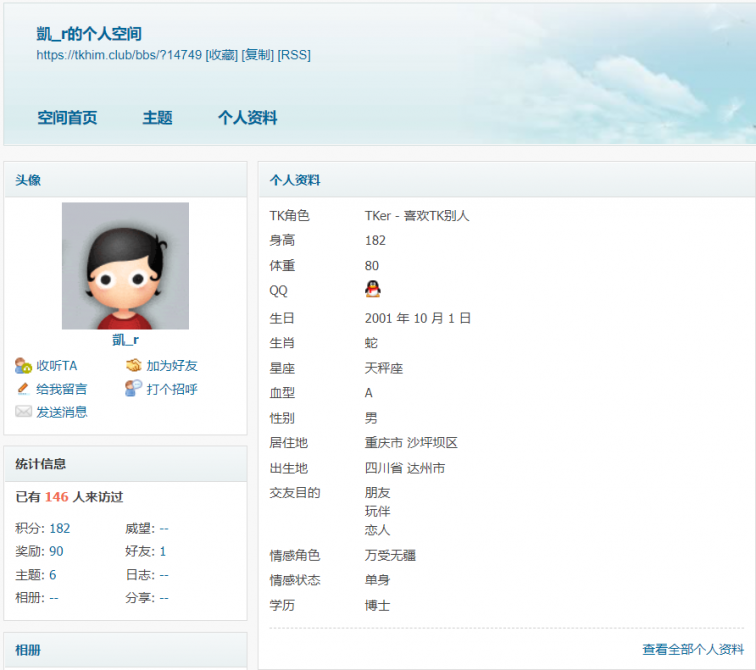Click the 积分 value 182
756x670 pixels.
[59, 528]
